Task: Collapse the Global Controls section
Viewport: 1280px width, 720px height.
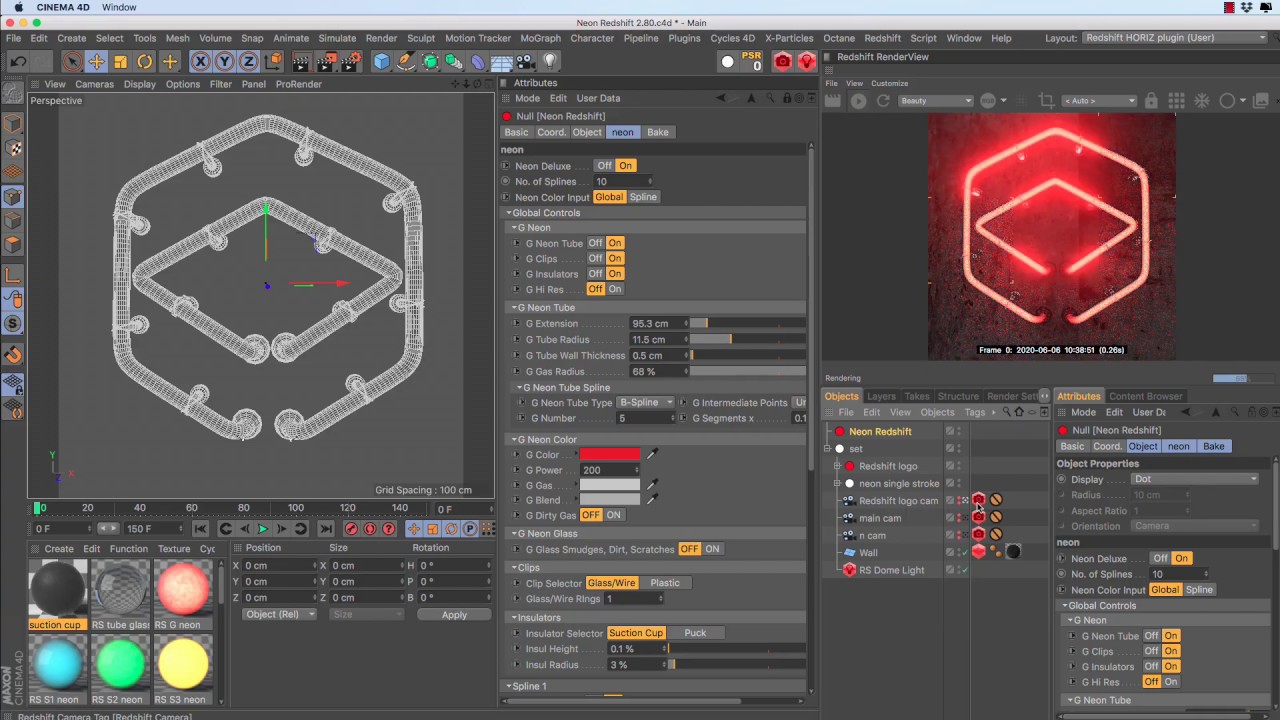Action: click(x=509, y=213)
